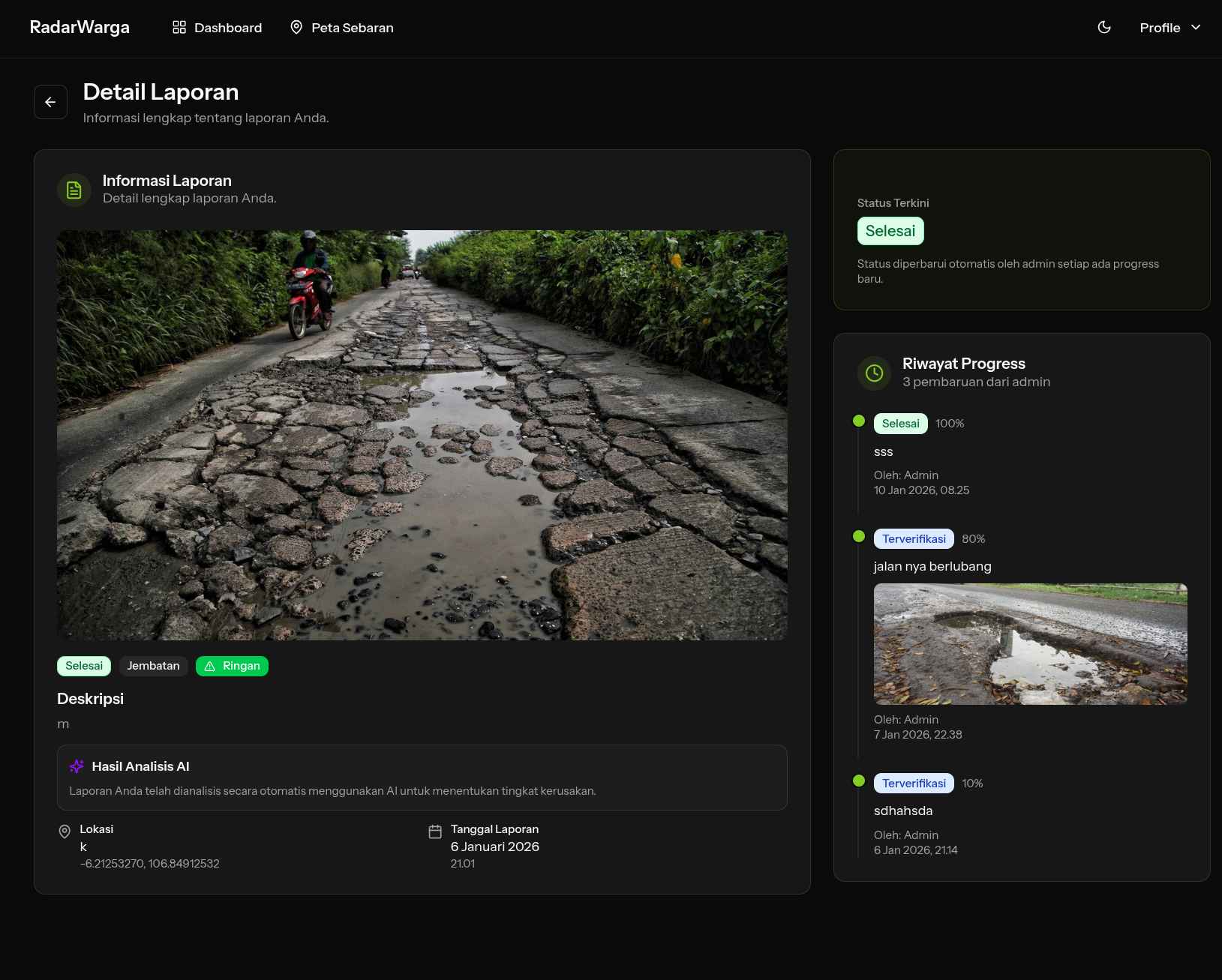The height and width of the screenshot is (980, 1222).
Task: Click the RadarWarga logo link
Action: tap(80, 27)
